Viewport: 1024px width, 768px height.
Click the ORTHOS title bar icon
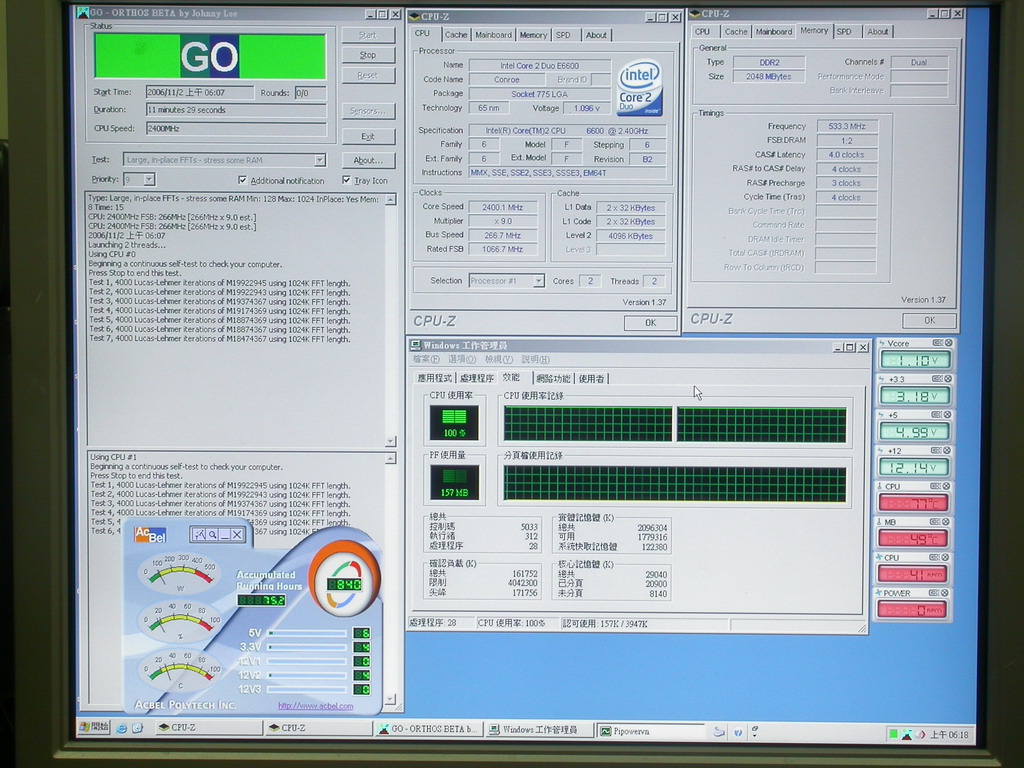point(83,12)
